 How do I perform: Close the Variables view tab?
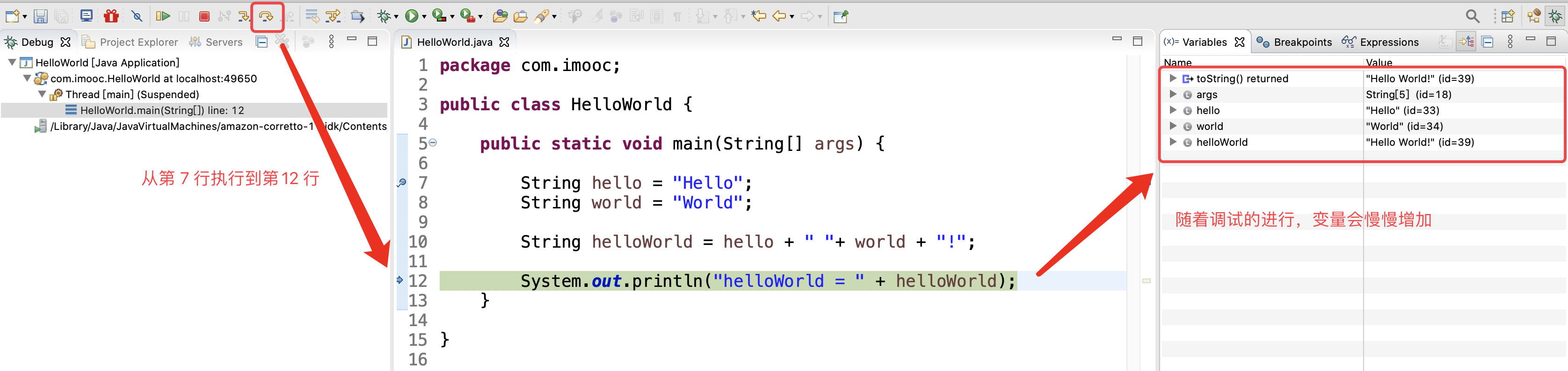coord(1239,42)
